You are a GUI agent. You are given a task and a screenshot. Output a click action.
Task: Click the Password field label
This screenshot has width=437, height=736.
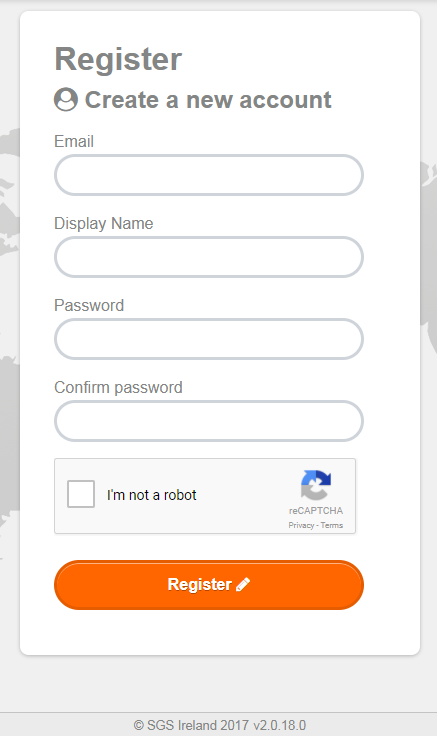pos(89,306)
